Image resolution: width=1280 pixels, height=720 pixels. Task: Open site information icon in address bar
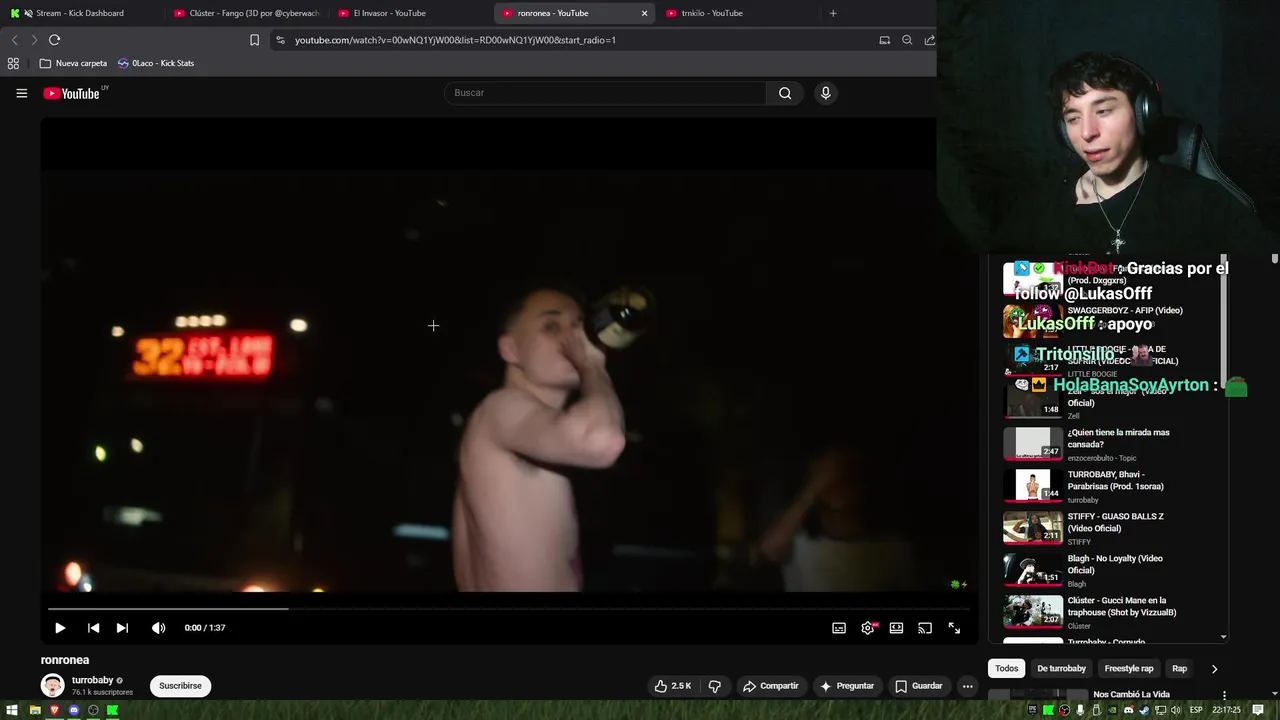(x=281, y=40)
